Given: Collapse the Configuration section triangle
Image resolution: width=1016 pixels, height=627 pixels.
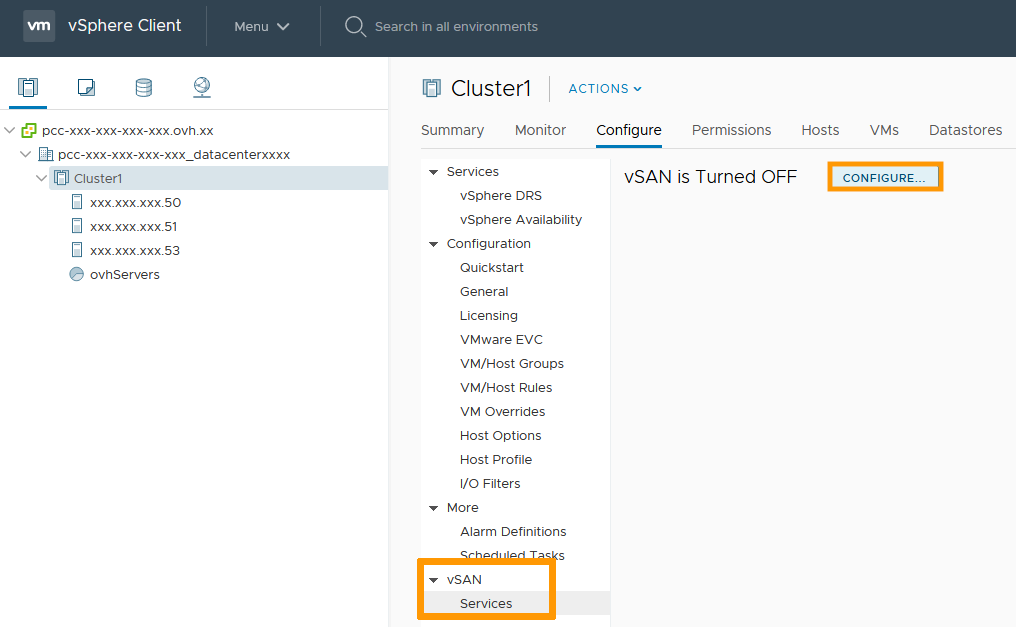Looking at the screenshot, I should (433, 244).
